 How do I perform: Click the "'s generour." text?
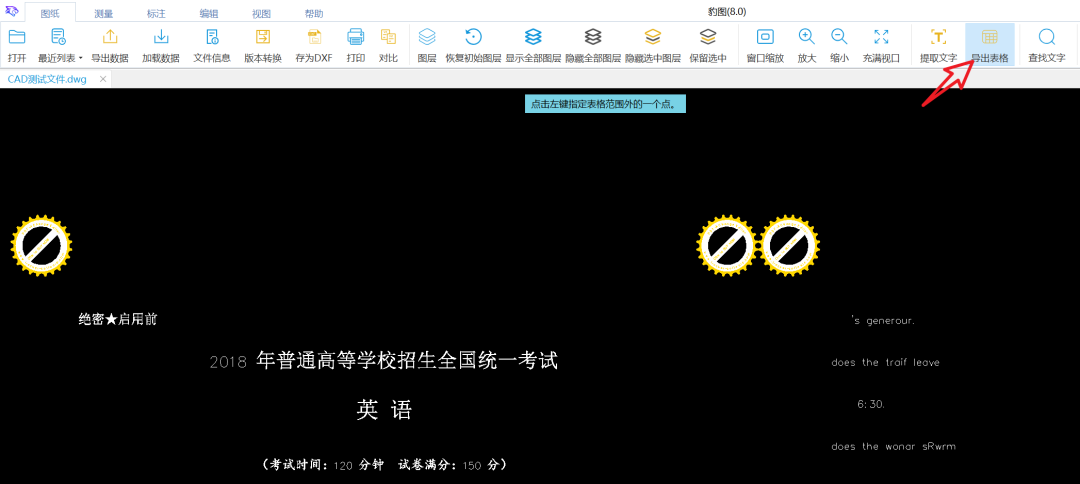pos(882,321)
